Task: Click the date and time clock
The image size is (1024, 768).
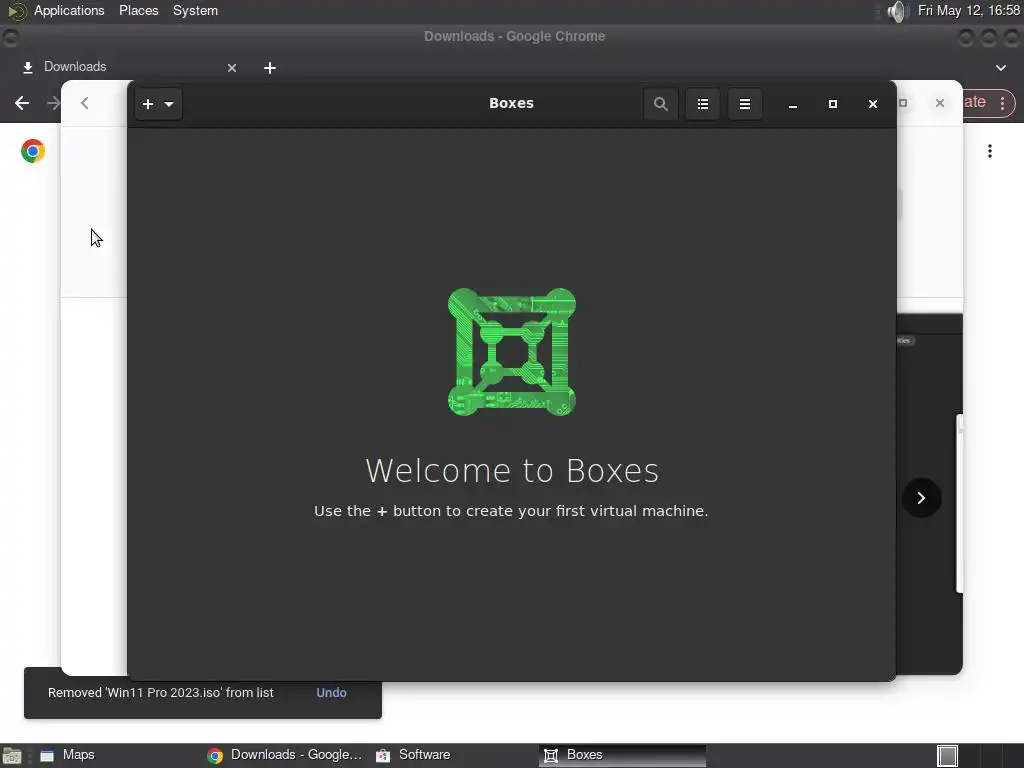Action: [968, 10]
